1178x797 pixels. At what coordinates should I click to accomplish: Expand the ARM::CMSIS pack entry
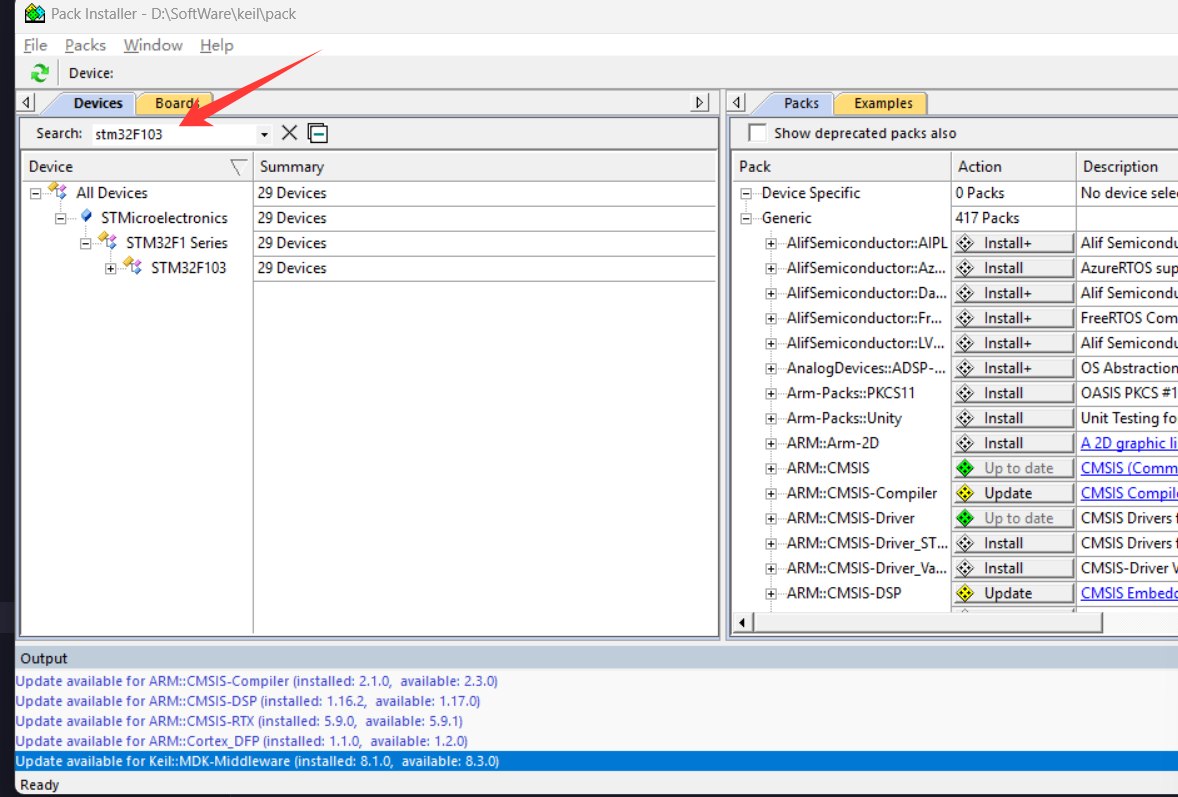click(771, 468)
